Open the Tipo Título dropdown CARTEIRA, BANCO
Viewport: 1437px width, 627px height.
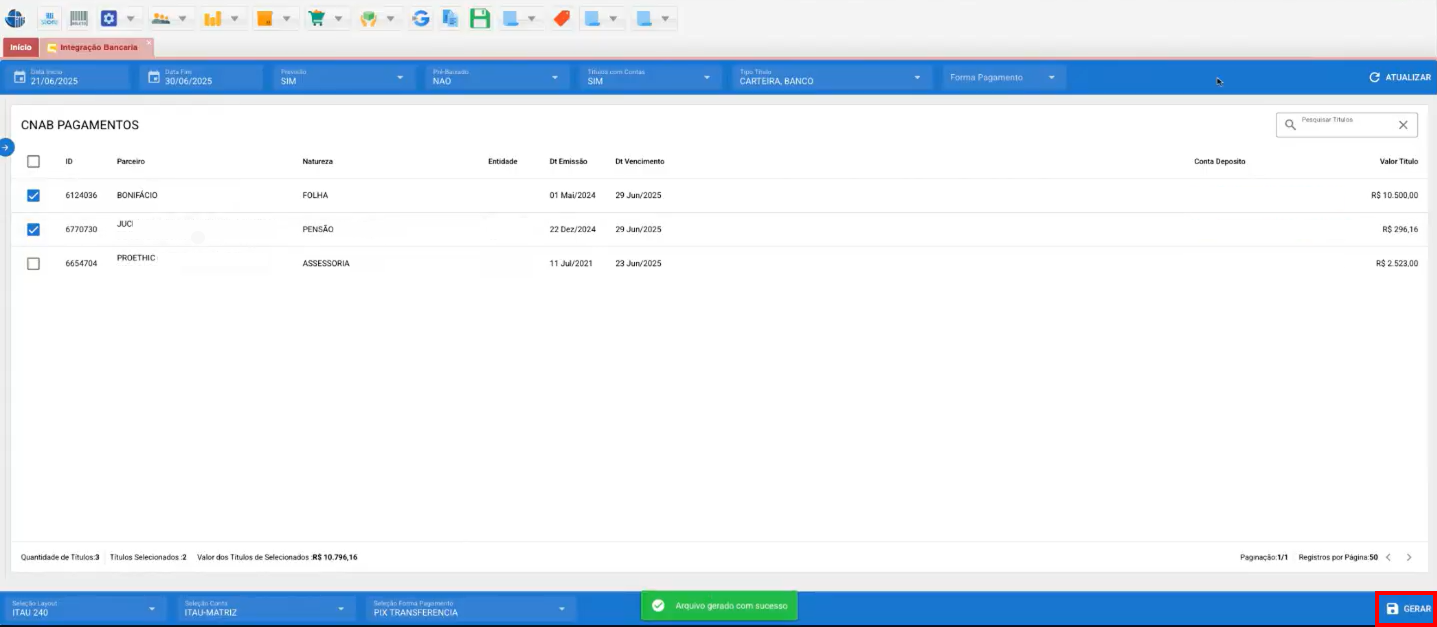click(x=831, y=77)
